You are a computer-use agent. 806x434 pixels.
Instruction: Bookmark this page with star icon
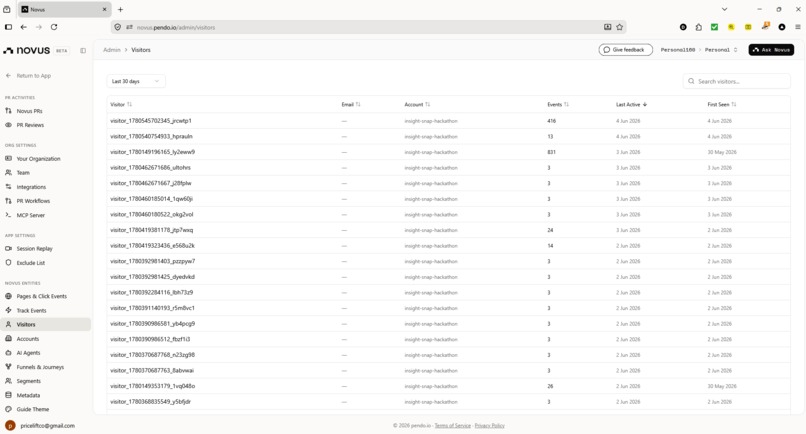click(x=619, y=27)
